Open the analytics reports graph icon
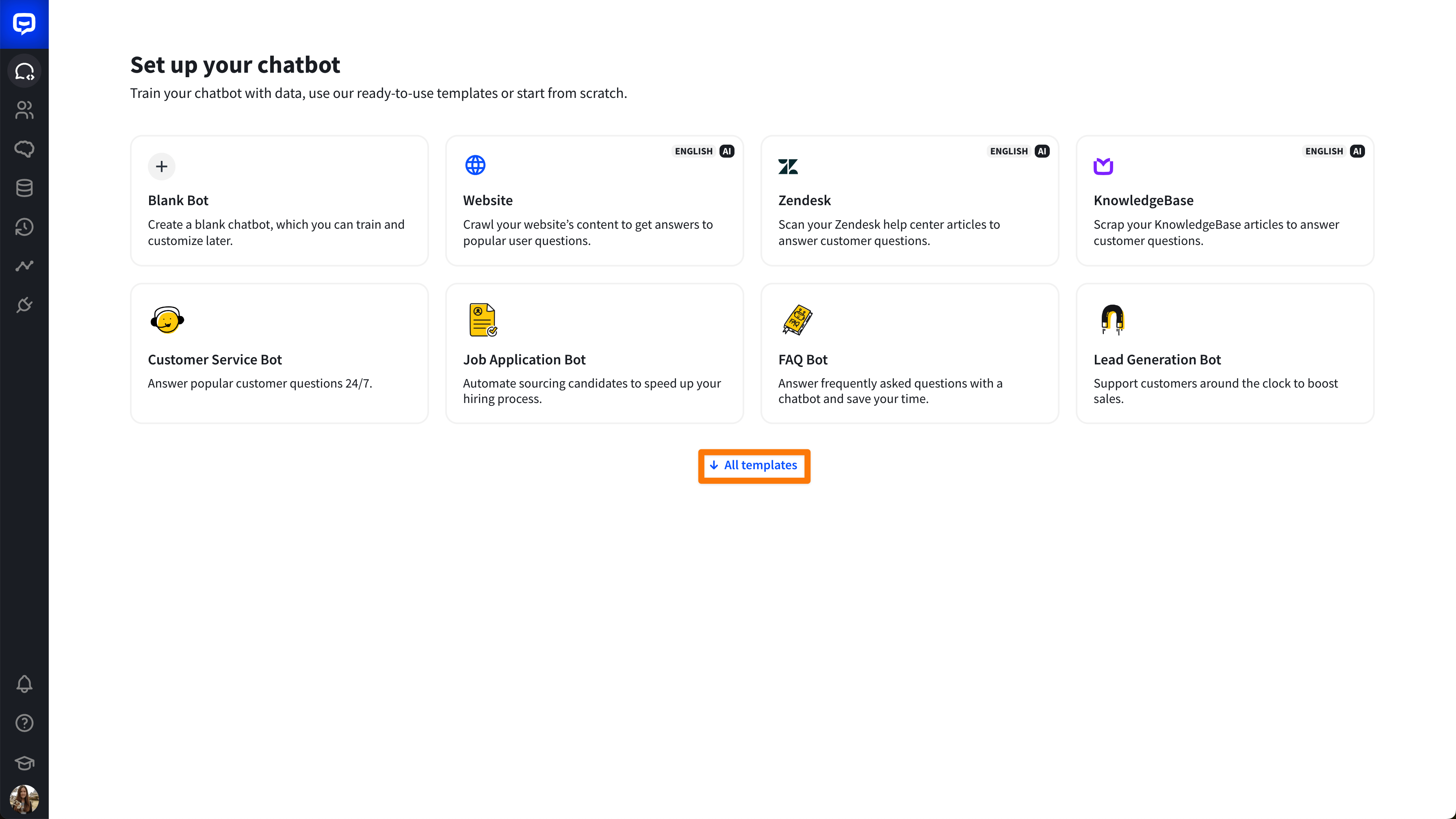 point(24,266)
